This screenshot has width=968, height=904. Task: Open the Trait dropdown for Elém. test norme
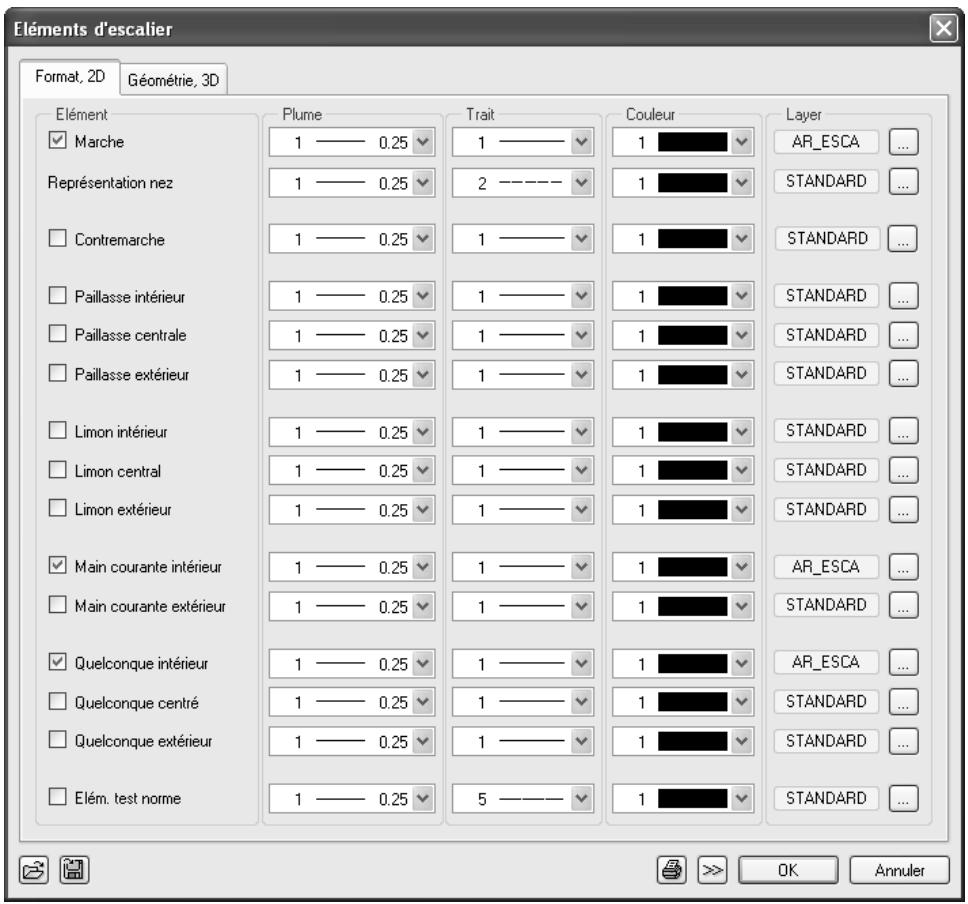pos(582,799)
